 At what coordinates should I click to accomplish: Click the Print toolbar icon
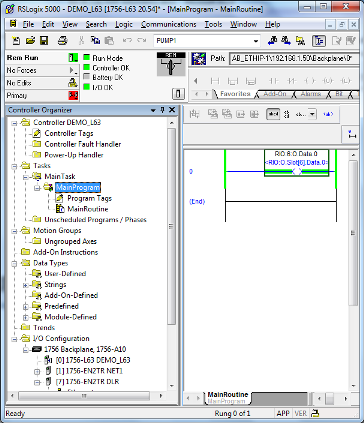point(62,41)
